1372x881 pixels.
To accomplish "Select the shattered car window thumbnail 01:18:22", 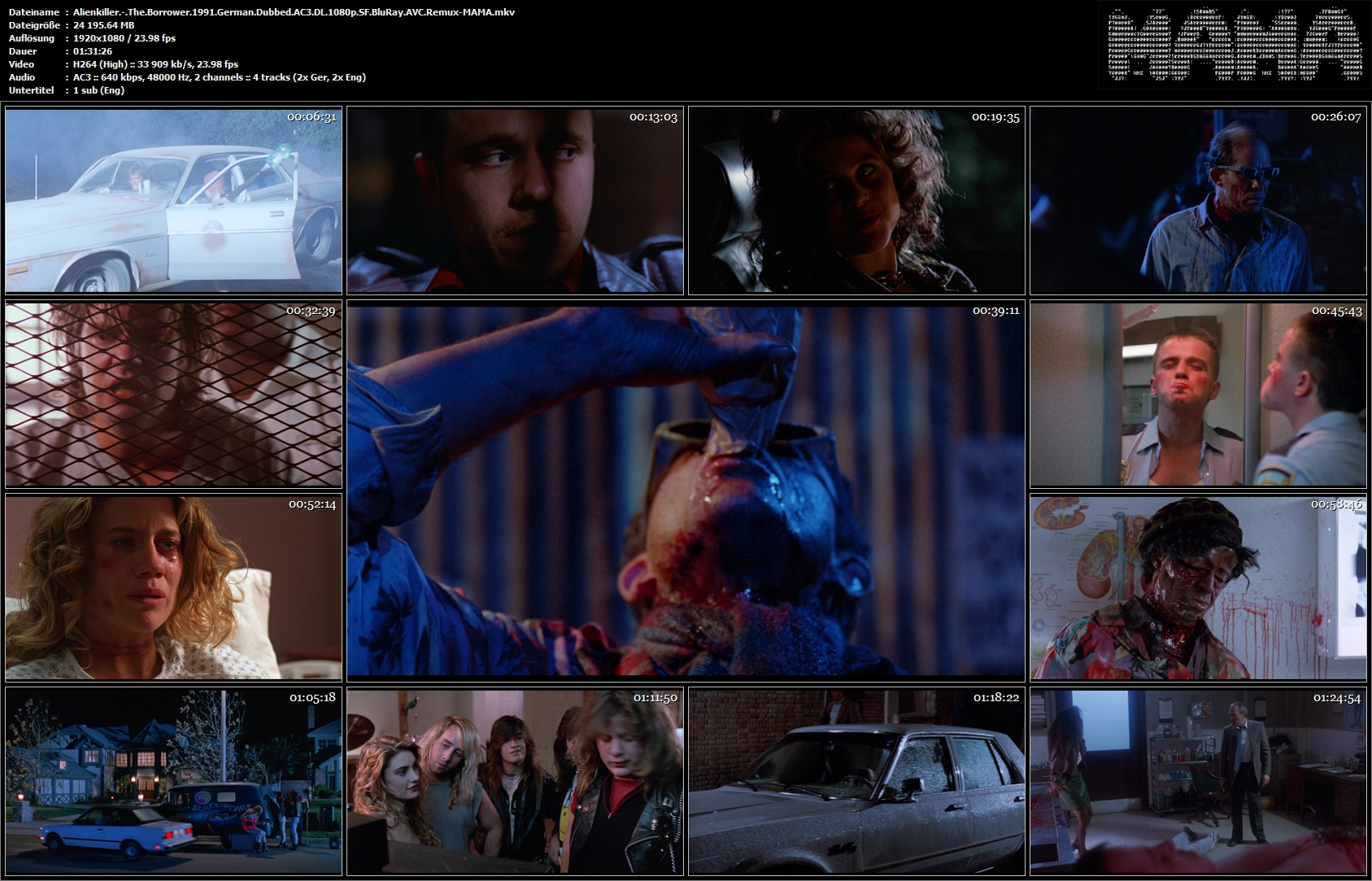I will pos(856,781).
